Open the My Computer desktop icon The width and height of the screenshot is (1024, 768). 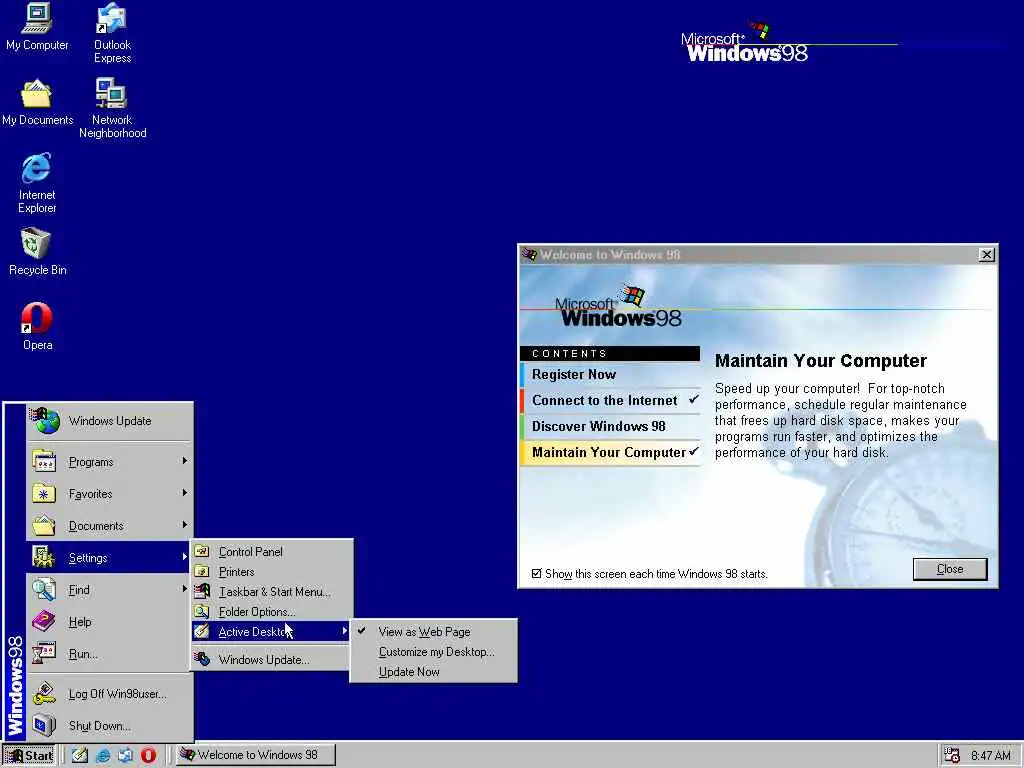pos(37,27)
